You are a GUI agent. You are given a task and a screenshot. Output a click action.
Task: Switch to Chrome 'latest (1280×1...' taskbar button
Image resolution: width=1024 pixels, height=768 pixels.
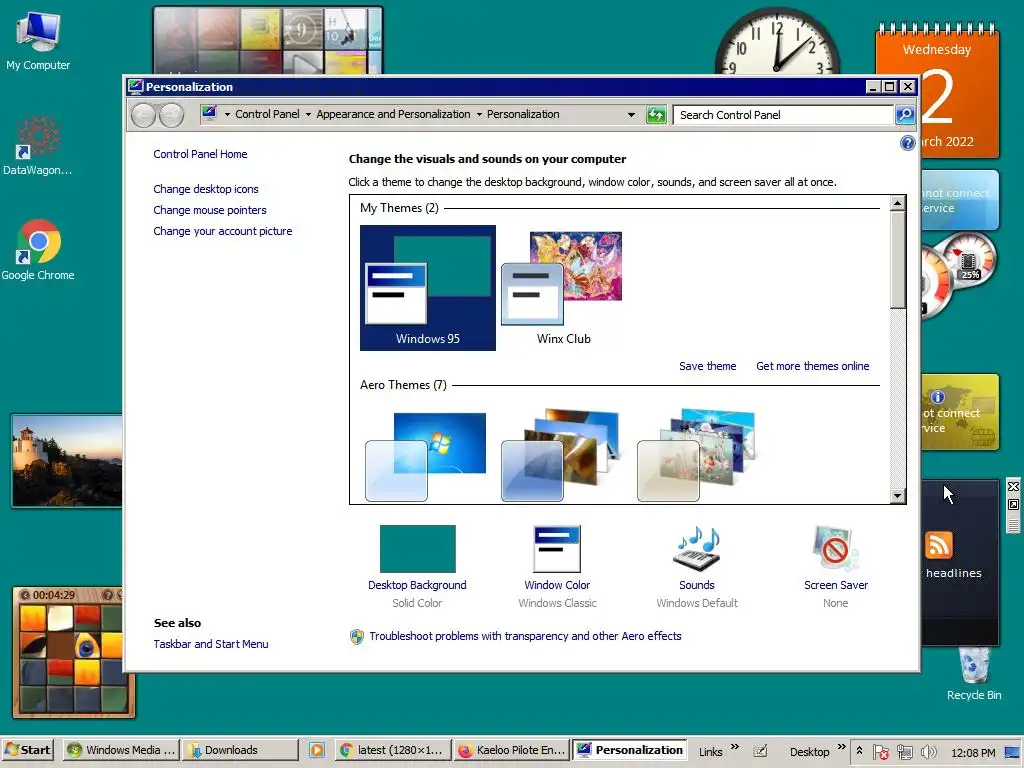394,750
